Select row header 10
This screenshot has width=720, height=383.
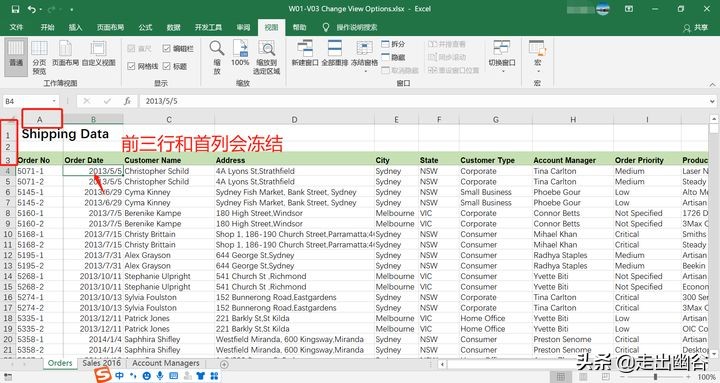(8, 234)
